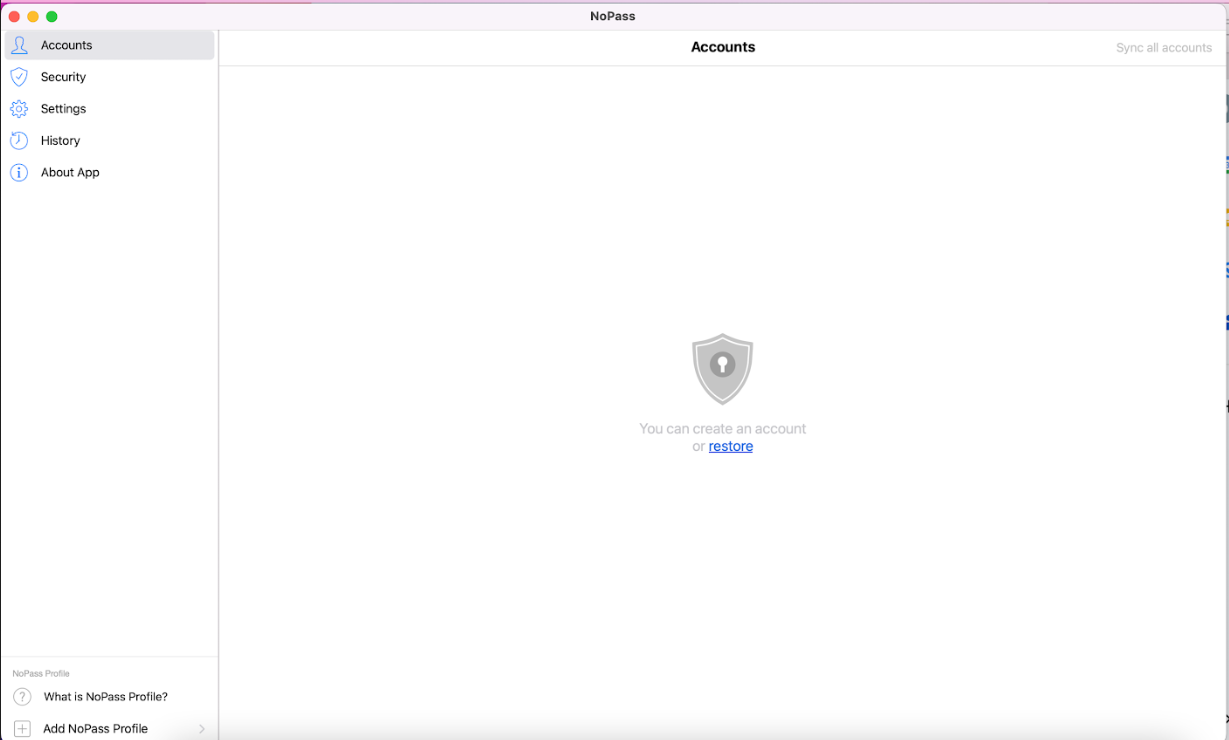Image resolution: width=1229 pixels, height=740 pixels.
Task: Click the plus icon beside Add NoPass Profile
Action: click(22, 729)
